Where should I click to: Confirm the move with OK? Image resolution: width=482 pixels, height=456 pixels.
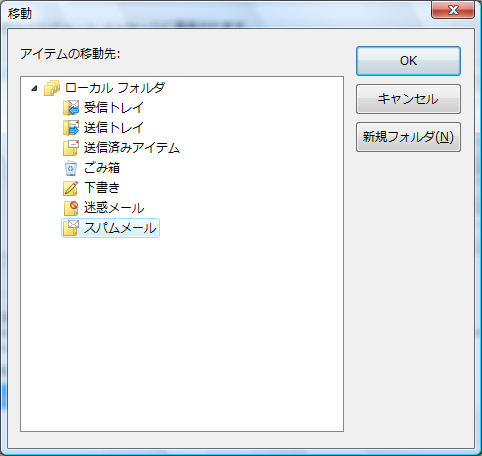408,61
